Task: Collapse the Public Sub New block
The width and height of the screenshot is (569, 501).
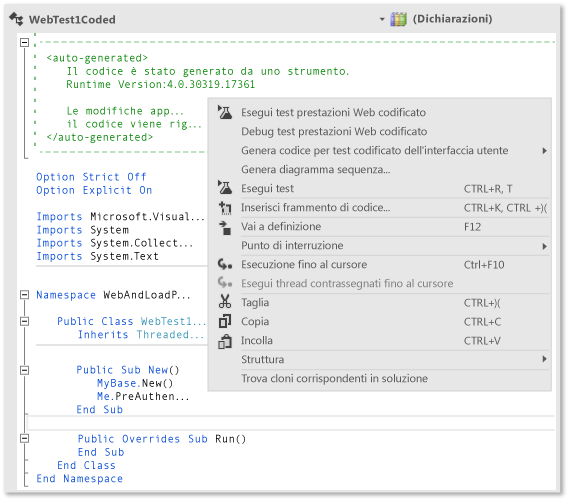Action: click(x=24, y=370)
